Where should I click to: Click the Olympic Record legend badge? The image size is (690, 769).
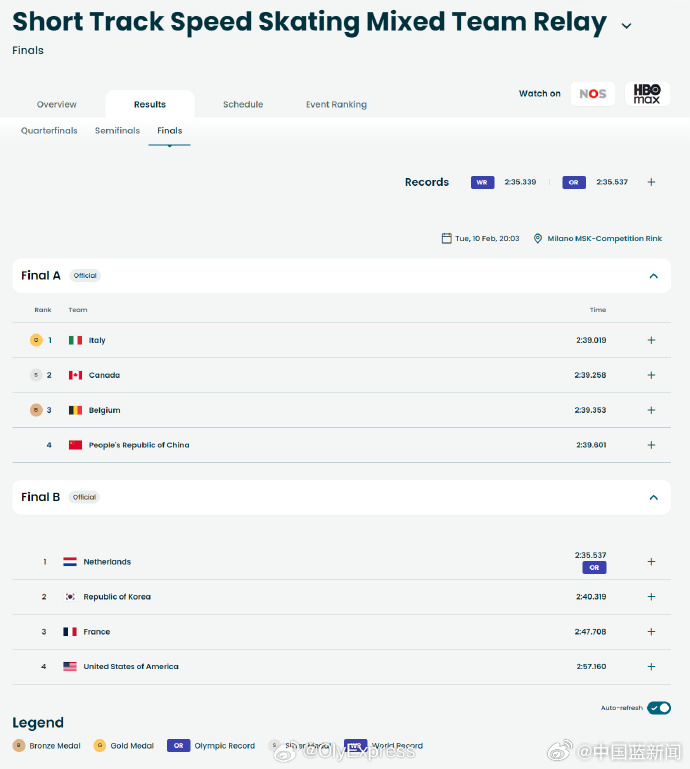[x=179, y=745]
